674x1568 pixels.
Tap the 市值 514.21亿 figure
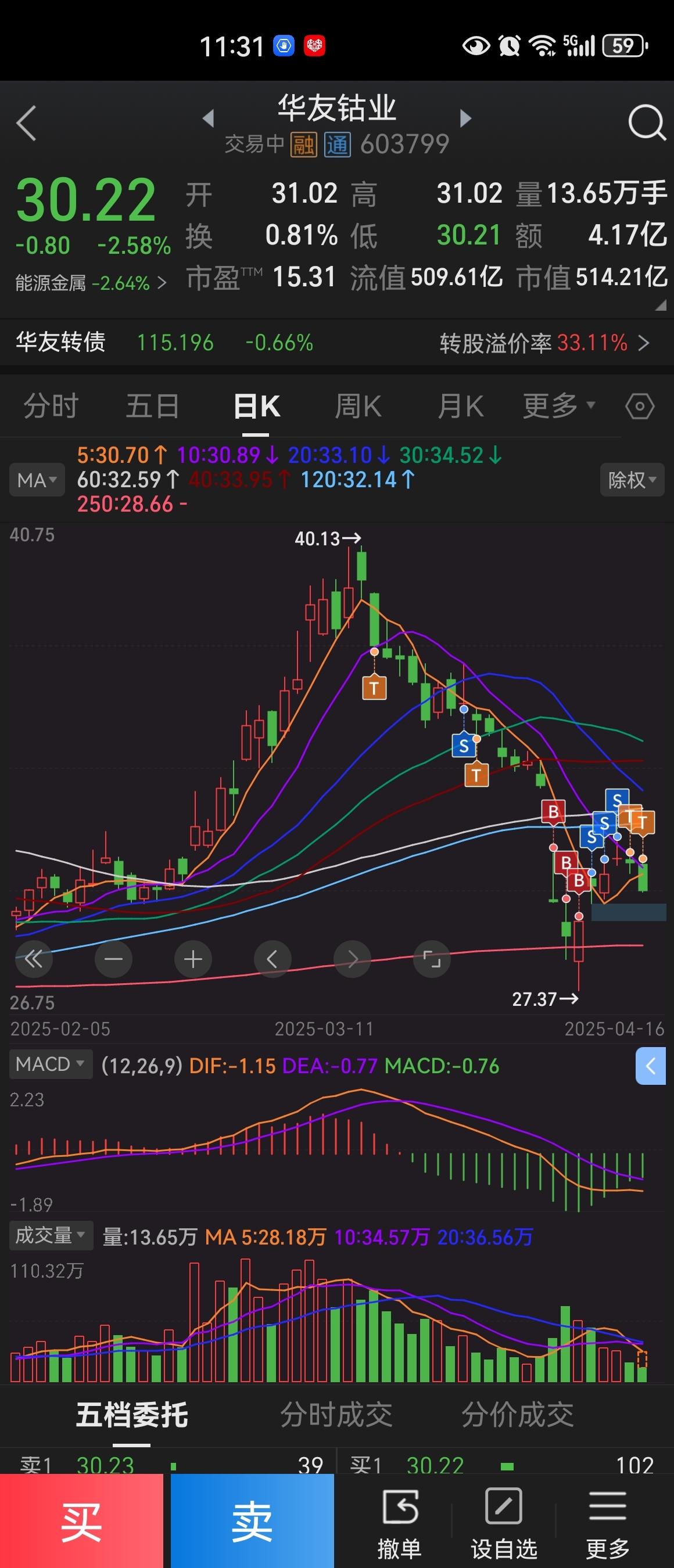[x=592, y=277]
